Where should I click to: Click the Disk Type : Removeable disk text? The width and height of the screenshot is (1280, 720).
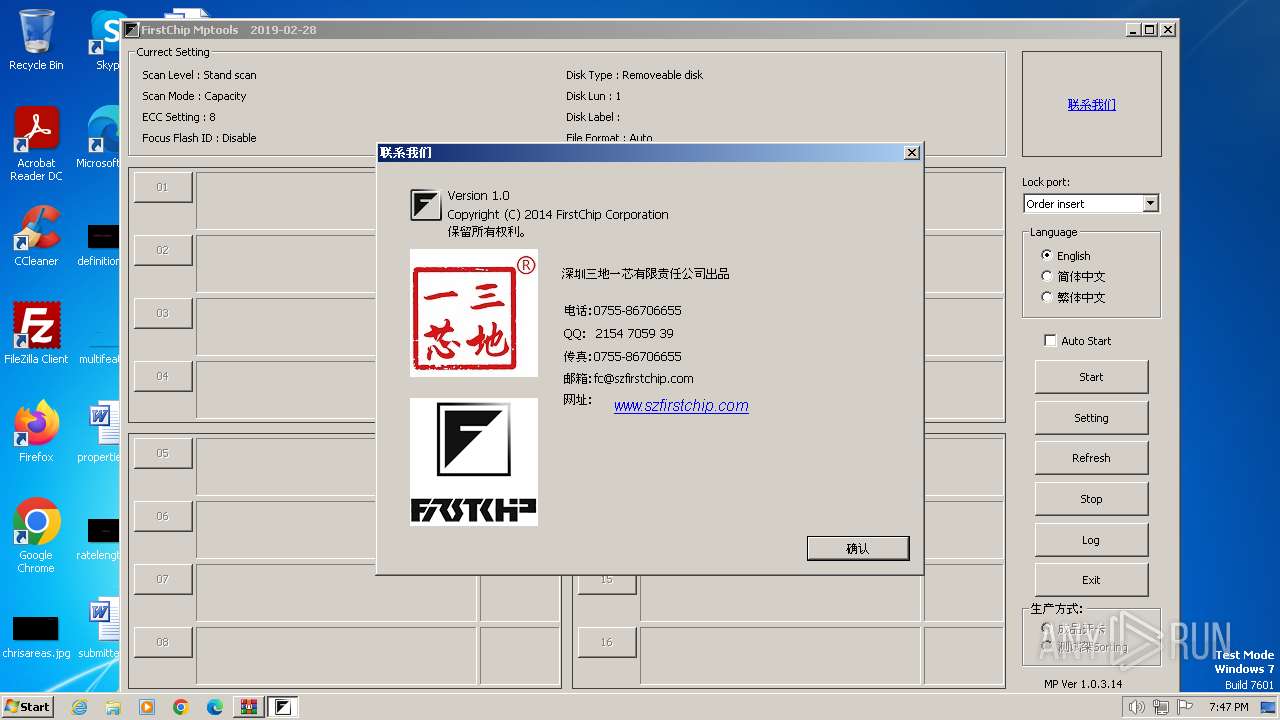coord(634,75)
